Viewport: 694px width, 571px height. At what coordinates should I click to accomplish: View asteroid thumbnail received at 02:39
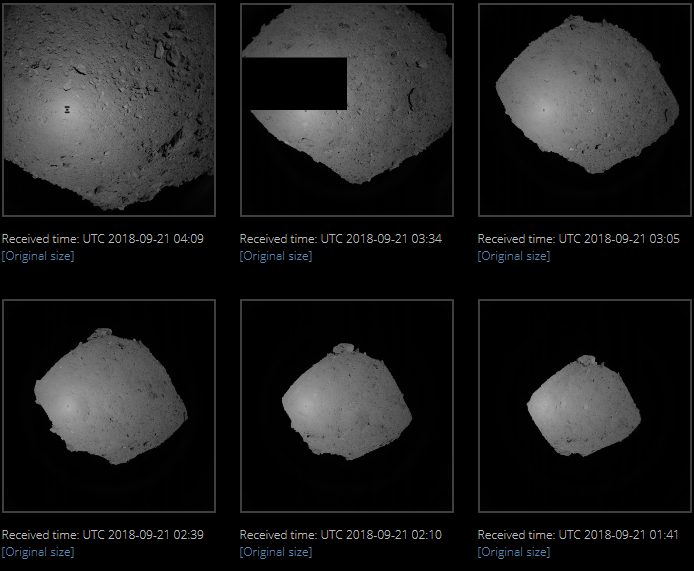109,406
